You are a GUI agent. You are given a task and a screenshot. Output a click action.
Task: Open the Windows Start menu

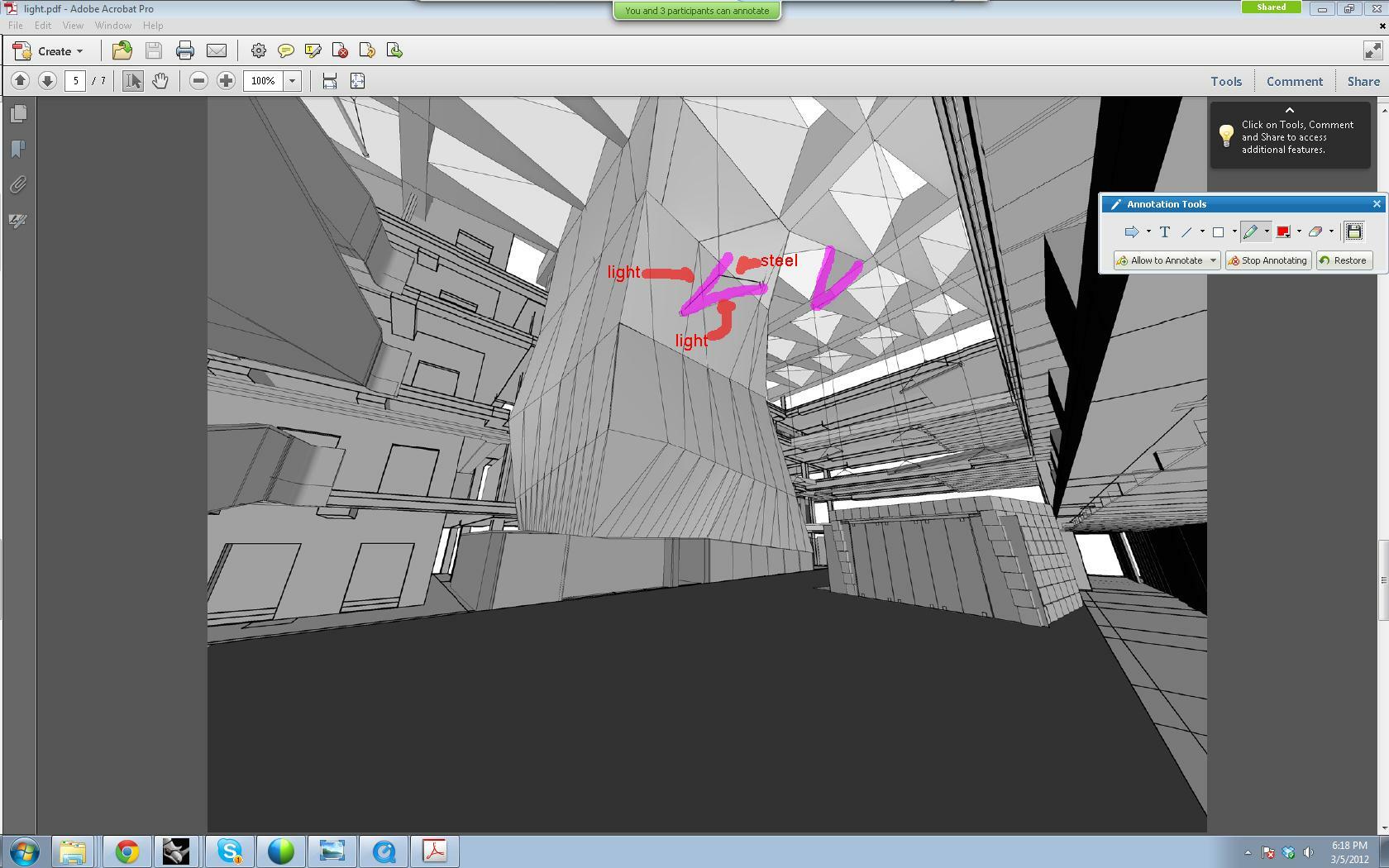pos(24,851)
